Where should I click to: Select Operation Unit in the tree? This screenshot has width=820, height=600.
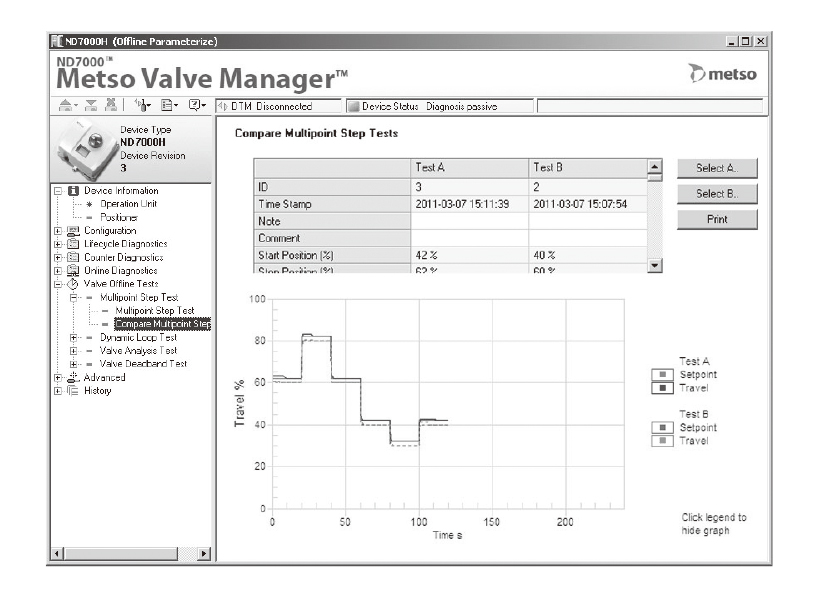(128, 204)
